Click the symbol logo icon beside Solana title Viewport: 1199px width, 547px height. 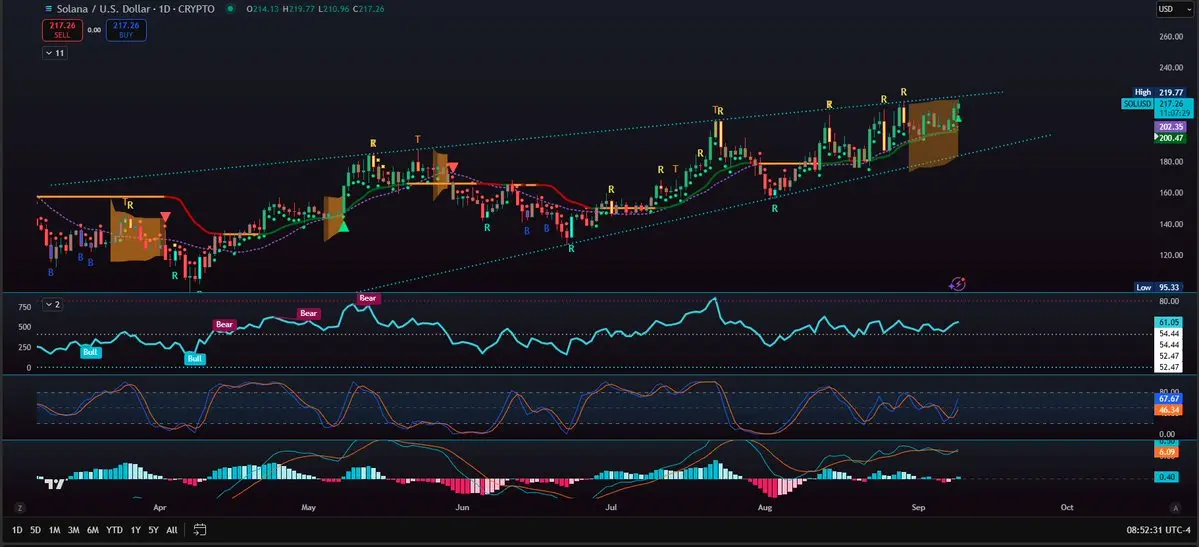pyautogui.click(x=50, y=8)
